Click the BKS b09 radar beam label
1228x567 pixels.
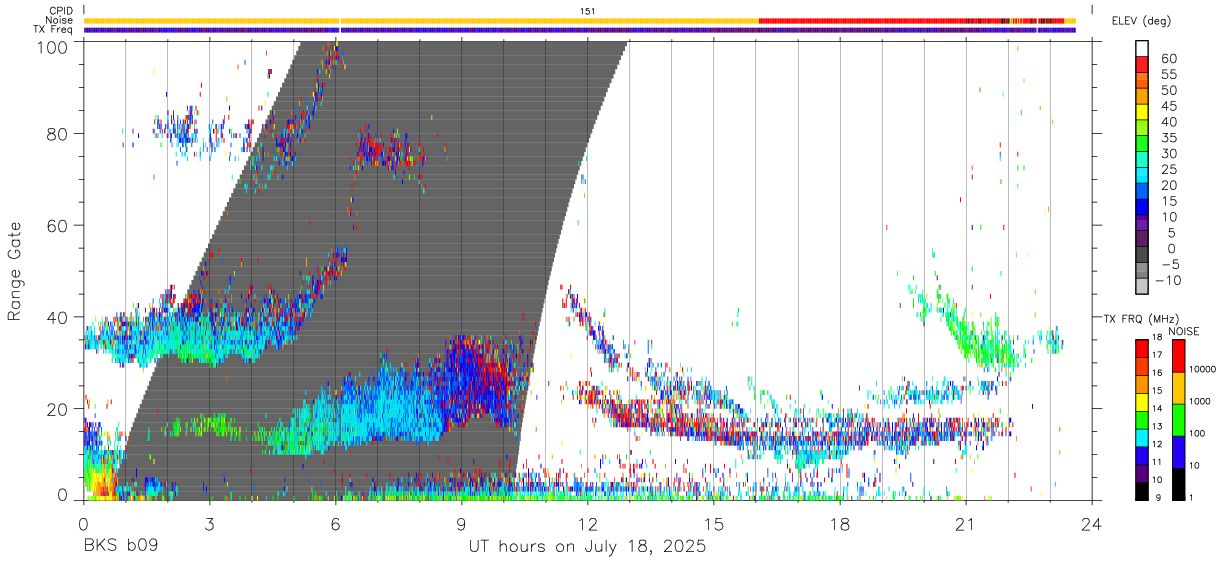coord(120,547)
